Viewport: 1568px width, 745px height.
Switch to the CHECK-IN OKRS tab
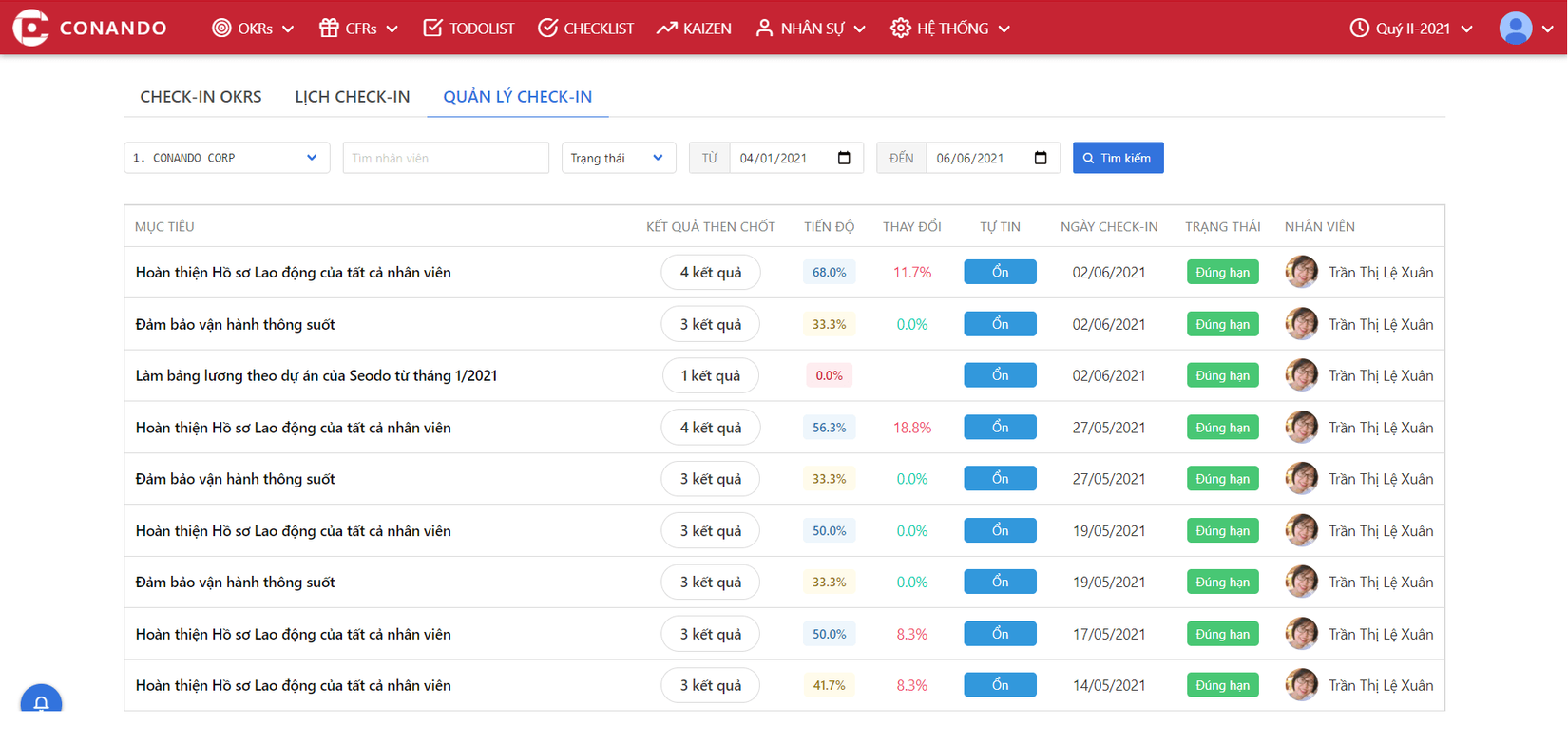pos(201,97)
